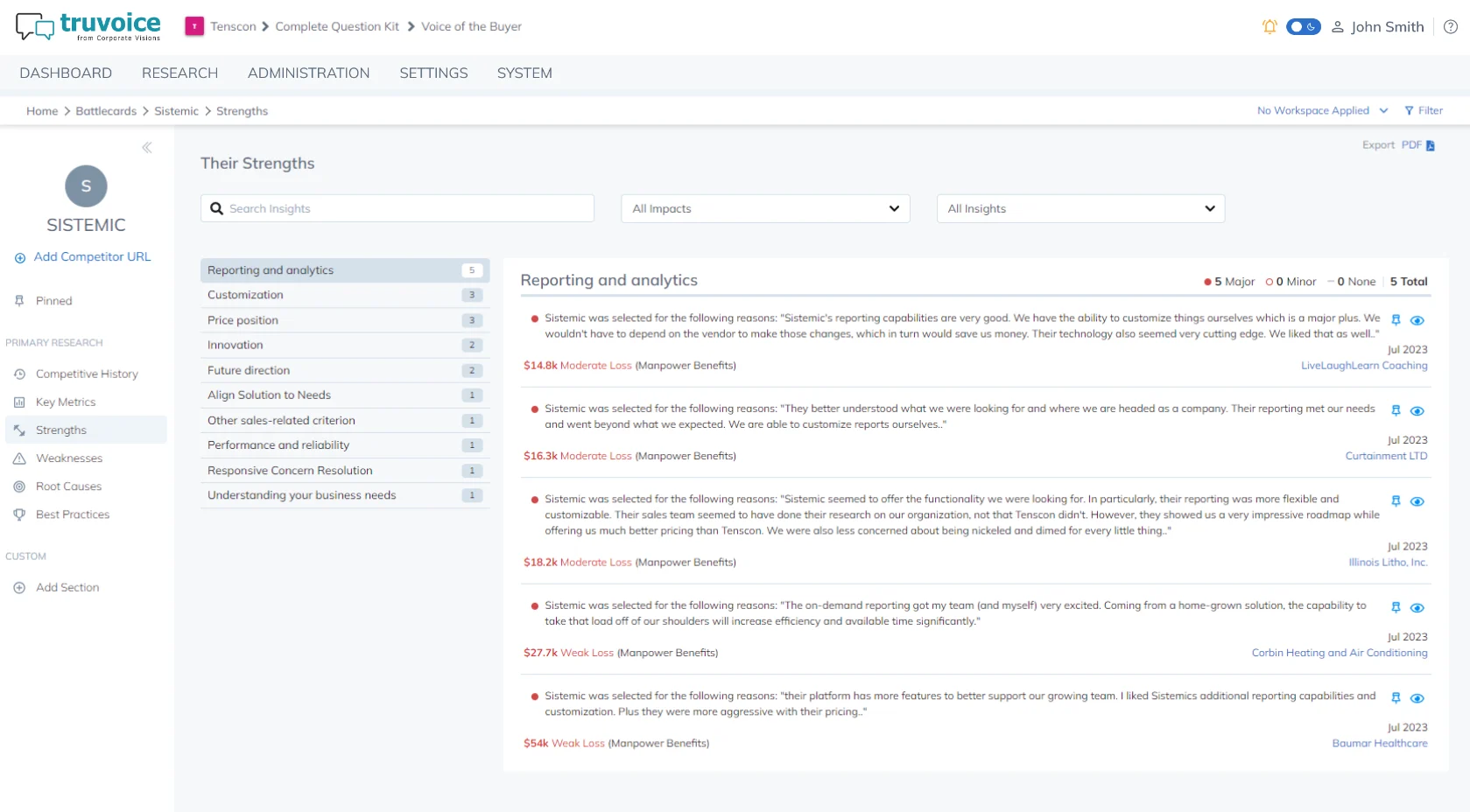This screenshot has height=812, width=1470.
Task: Open the help question-mark icon
Action: coord(1451,27)
